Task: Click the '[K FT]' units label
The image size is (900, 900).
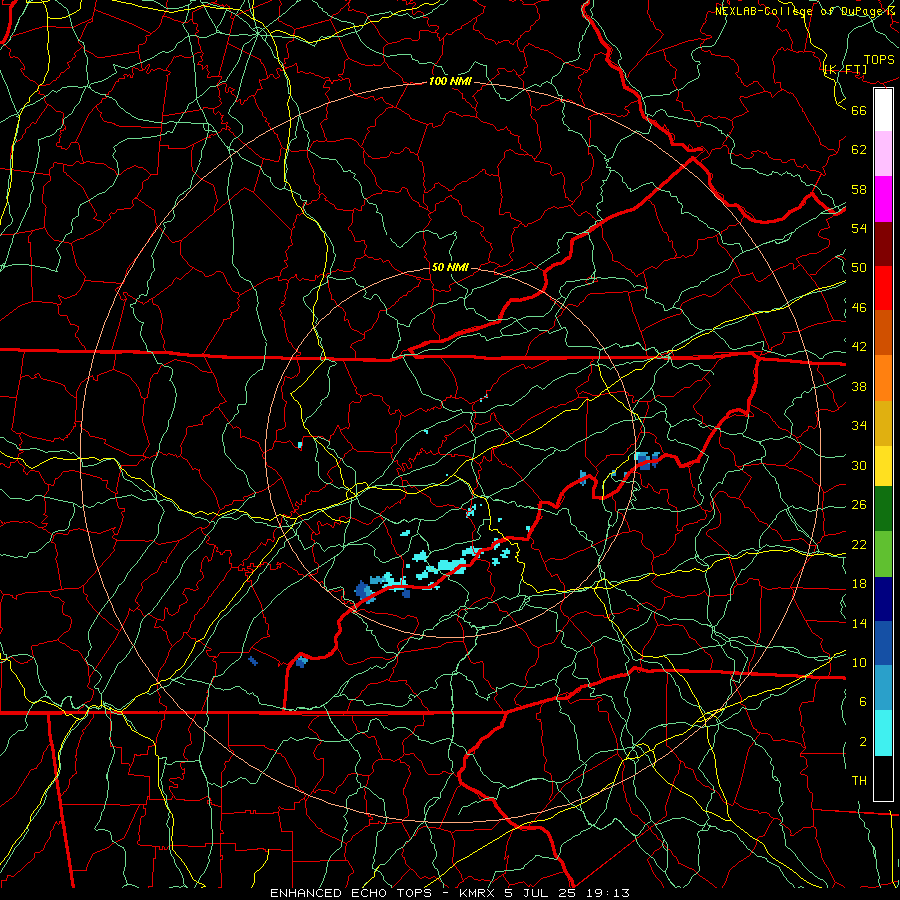Action: pyautogui.click(x=845, y=70)
